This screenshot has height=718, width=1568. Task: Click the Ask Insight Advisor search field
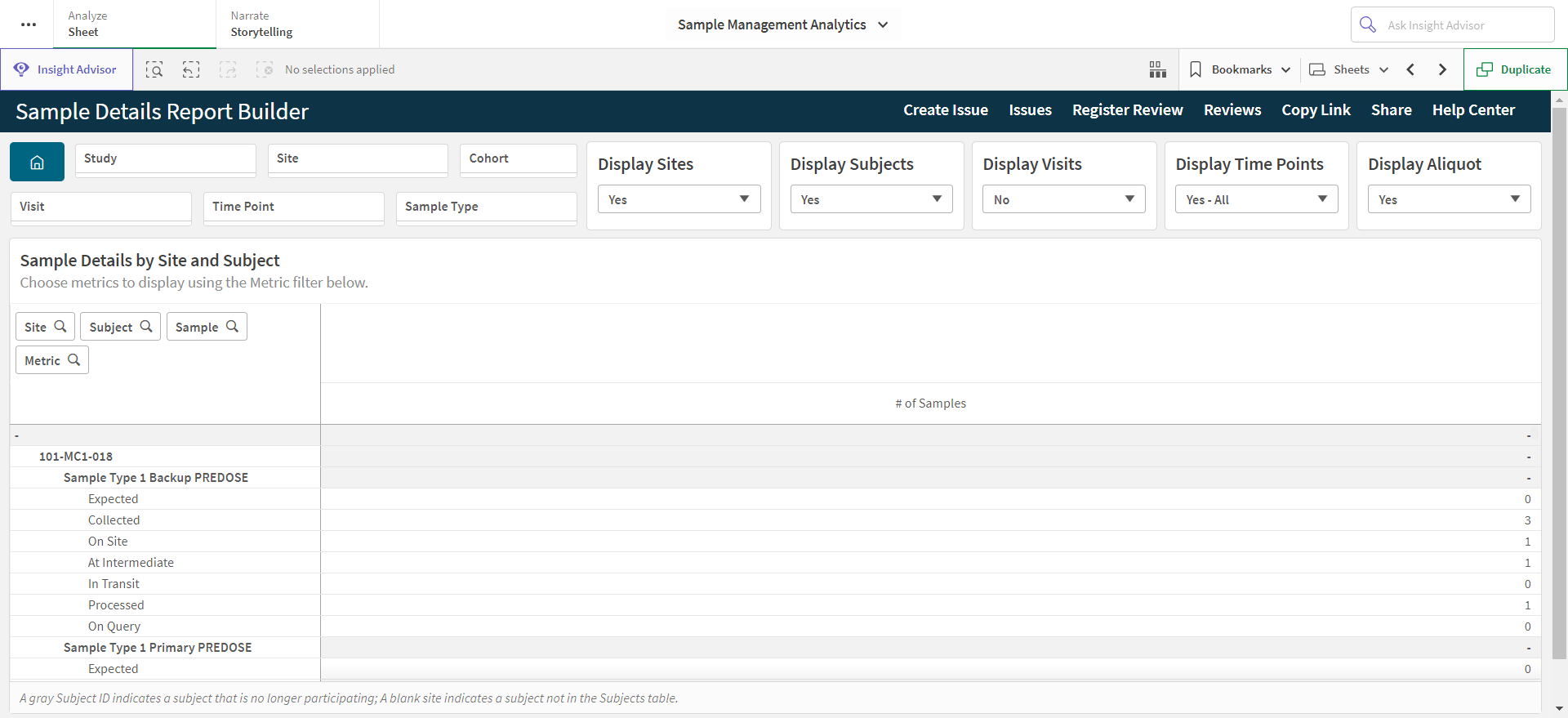[x=1453, y=25]
